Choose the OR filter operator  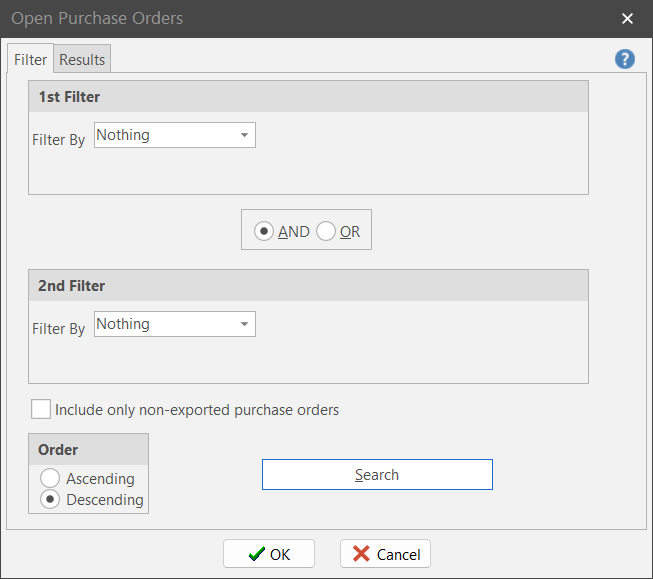[x=326, y=231]
